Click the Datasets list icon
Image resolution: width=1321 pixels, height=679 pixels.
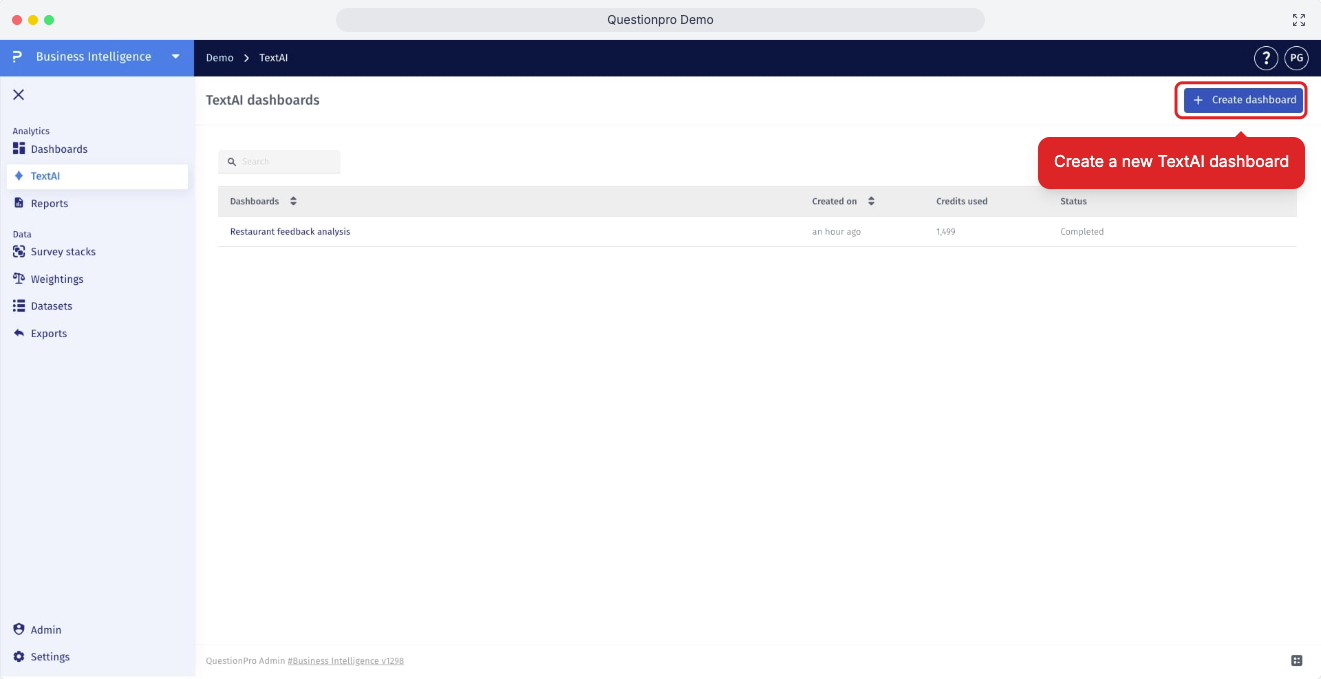point(19,306)
